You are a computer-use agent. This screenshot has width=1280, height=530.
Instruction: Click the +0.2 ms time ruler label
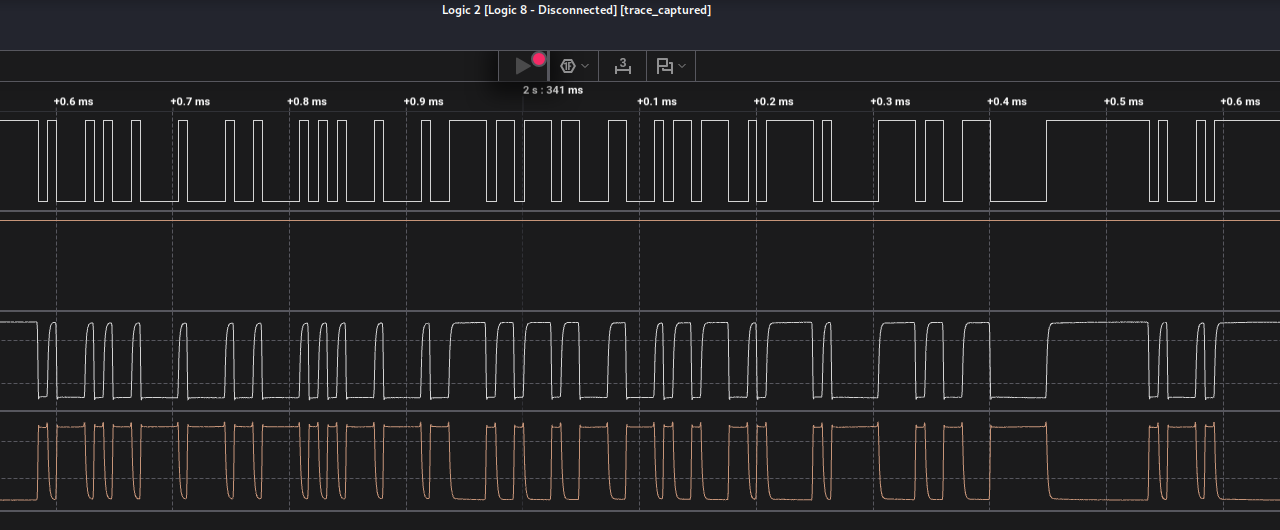tap(774, 102)
